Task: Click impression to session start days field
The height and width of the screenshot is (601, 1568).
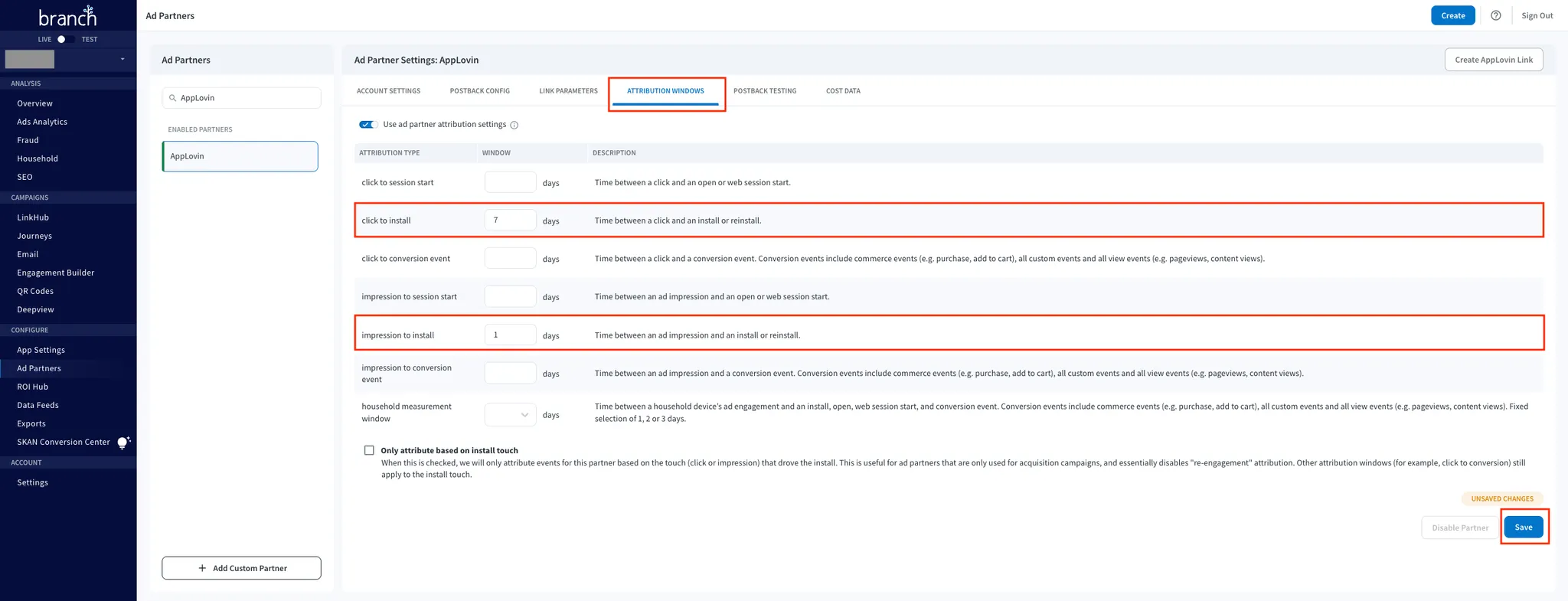Action: coord(510,296)
